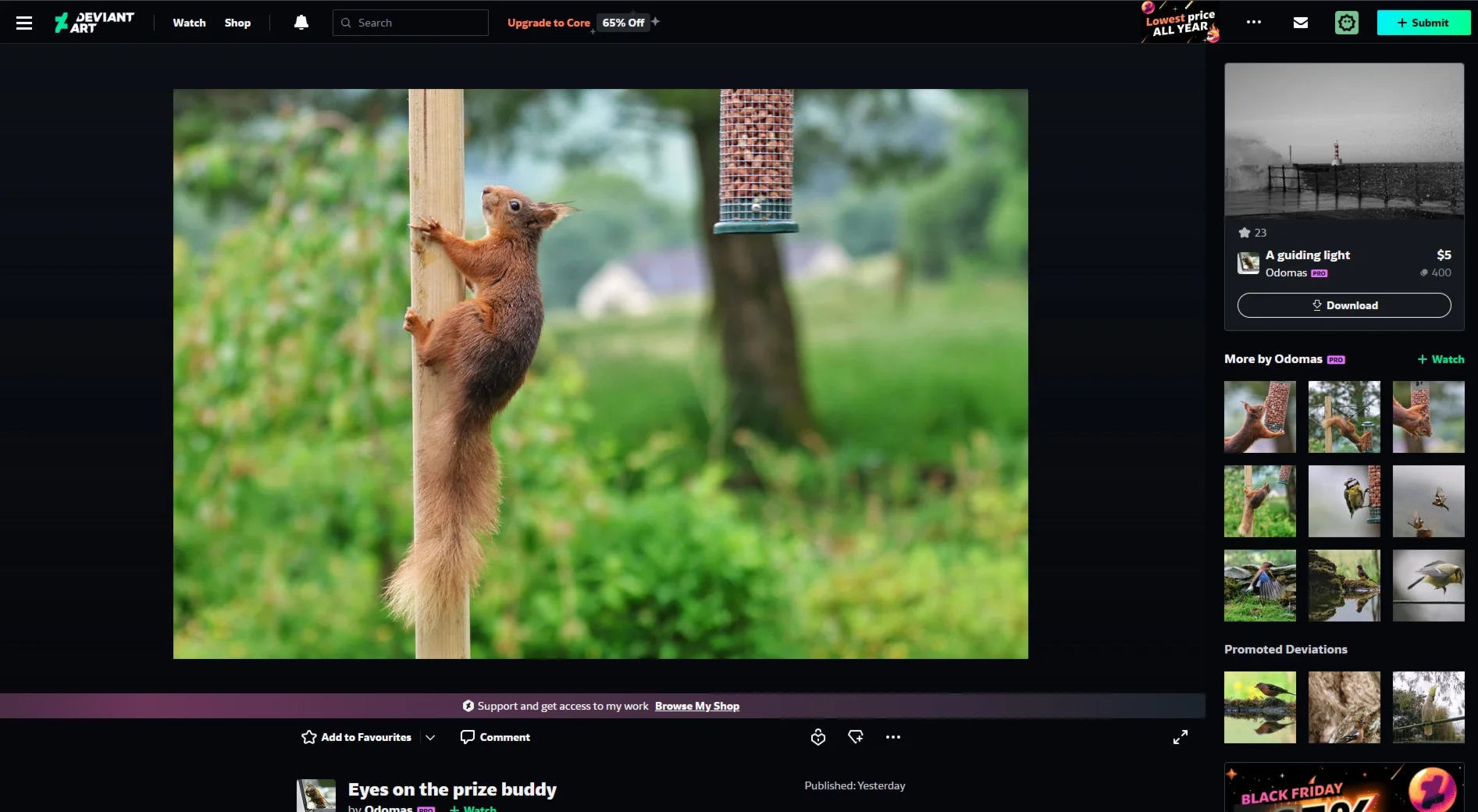Image resolution: width=1478 pixels, height=812 pixels.
Task: Open more actions menu below the deviation
Action: pos(892,737)
